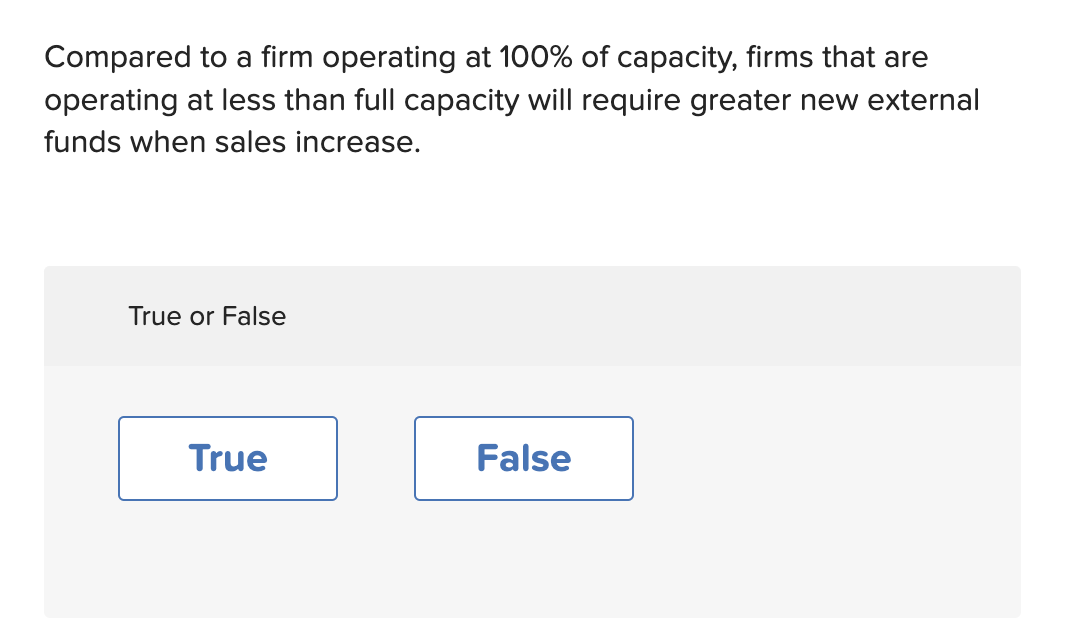The height and width of the screenshot is (636, 1076).
Task: Click the gray question type banner
Action: tap(700, 315)
